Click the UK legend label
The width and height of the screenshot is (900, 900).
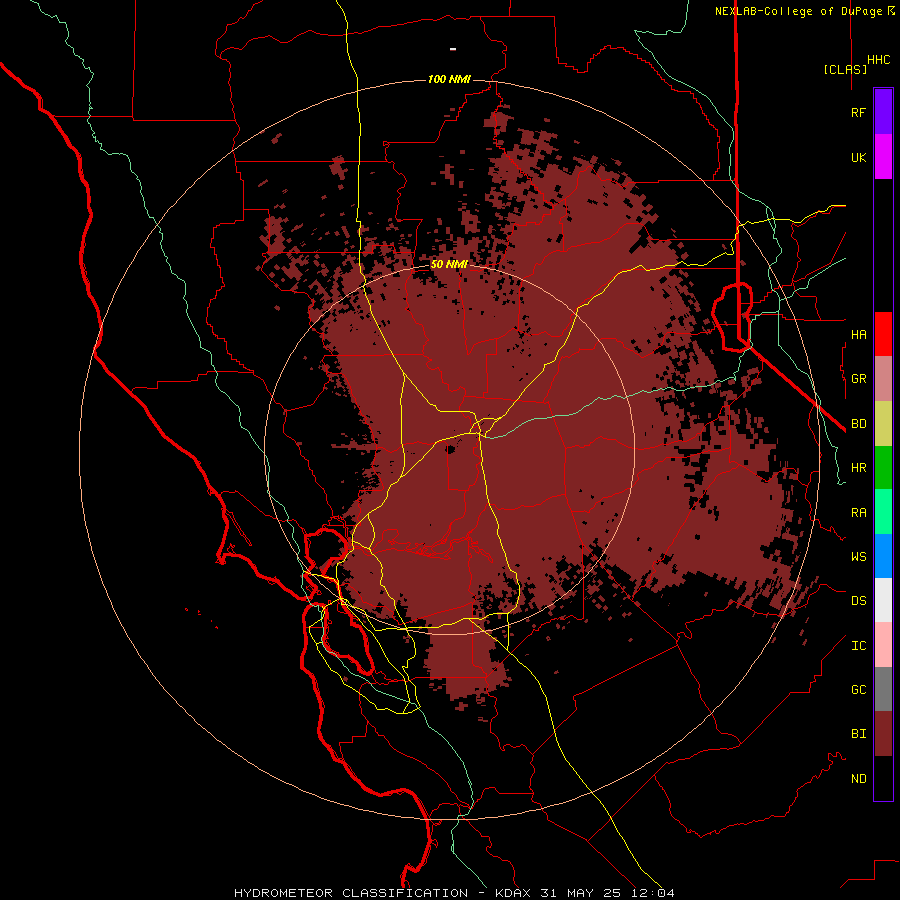click(858, 157)
